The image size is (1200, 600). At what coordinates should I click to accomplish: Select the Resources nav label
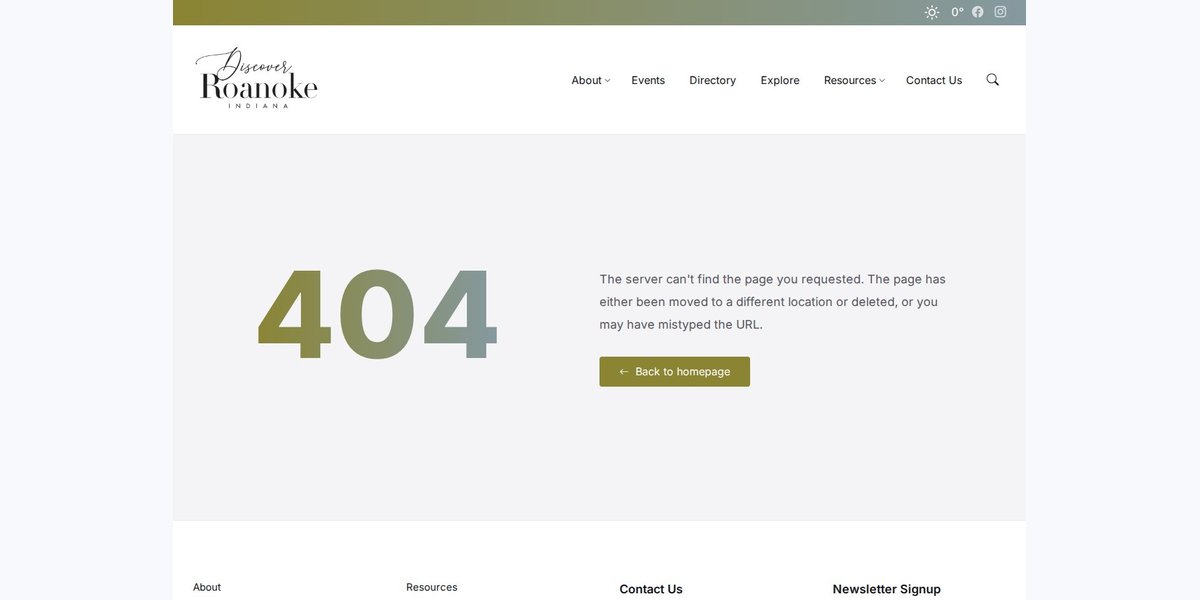click(850, 80)
